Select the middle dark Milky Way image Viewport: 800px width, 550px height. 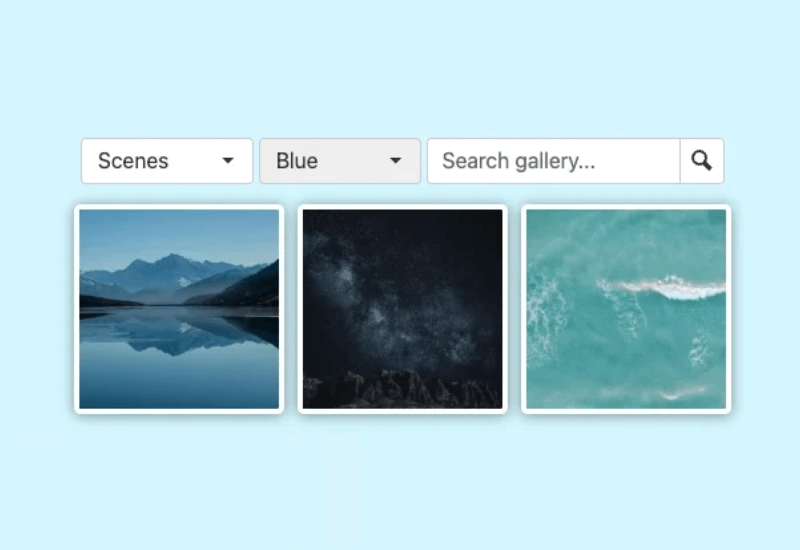403,309
